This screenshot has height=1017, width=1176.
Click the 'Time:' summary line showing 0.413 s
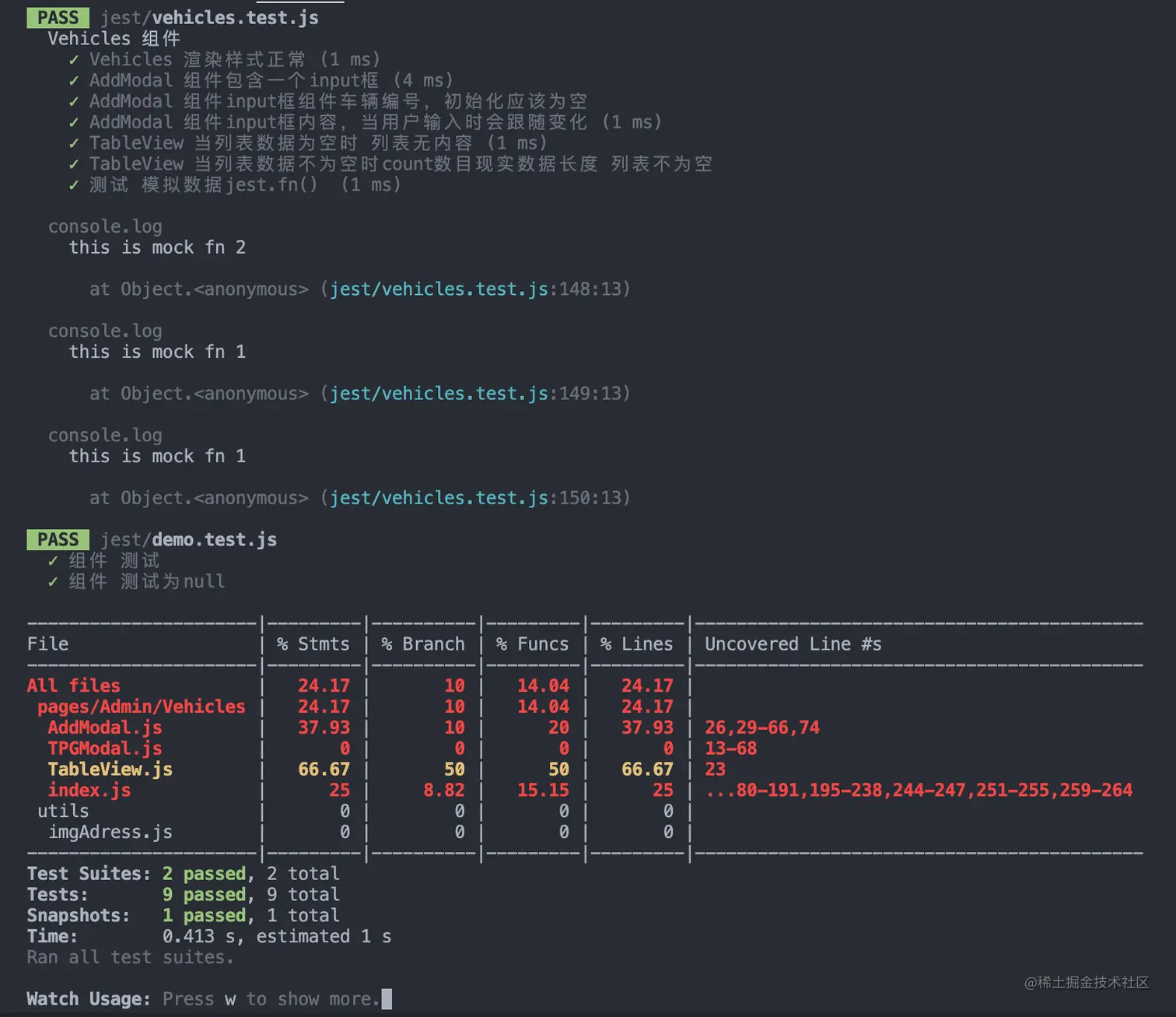tap(209, 936)
